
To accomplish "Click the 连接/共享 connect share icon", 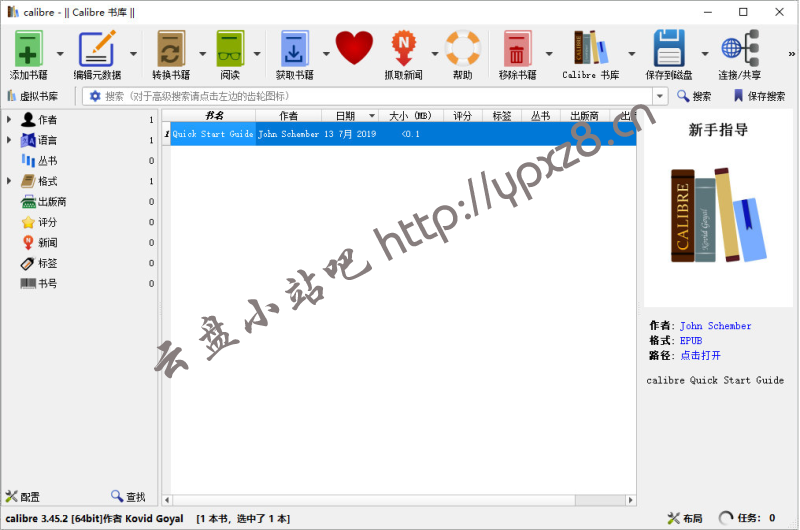I will point(740,48).
